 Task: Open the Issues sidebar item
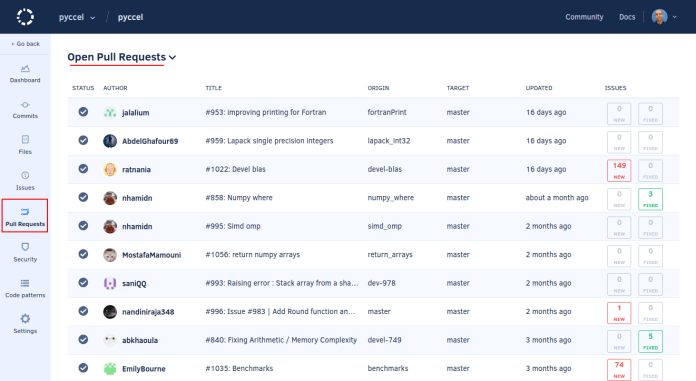click(x=25, y=181)
